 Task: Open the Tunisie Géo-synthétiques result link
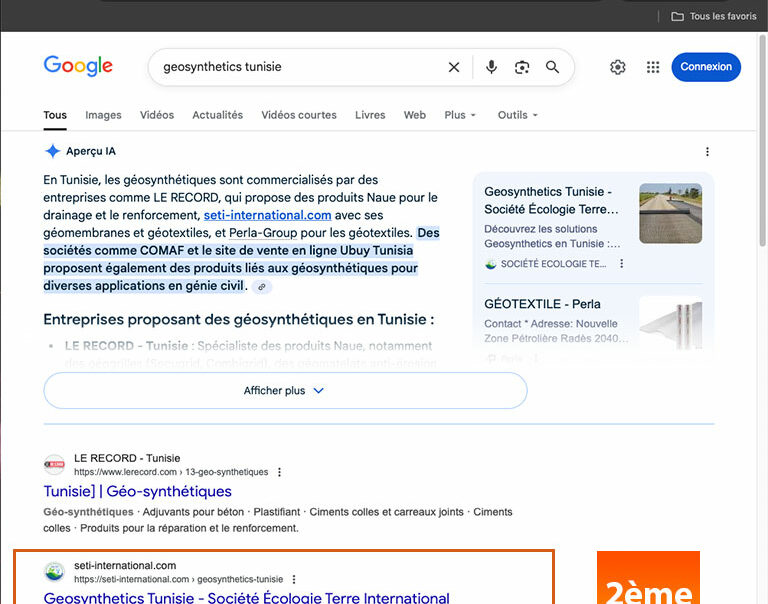pyautogui.click(x=138, y=491)
